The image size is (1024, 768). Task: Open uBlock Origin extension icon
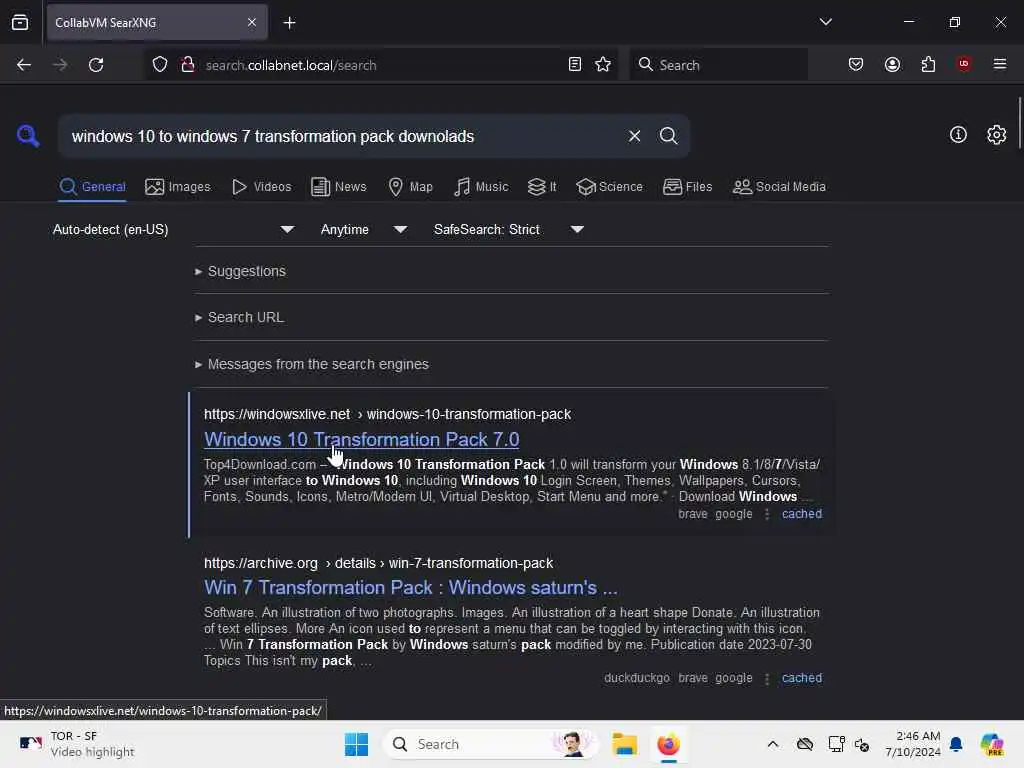pos(964,64)
